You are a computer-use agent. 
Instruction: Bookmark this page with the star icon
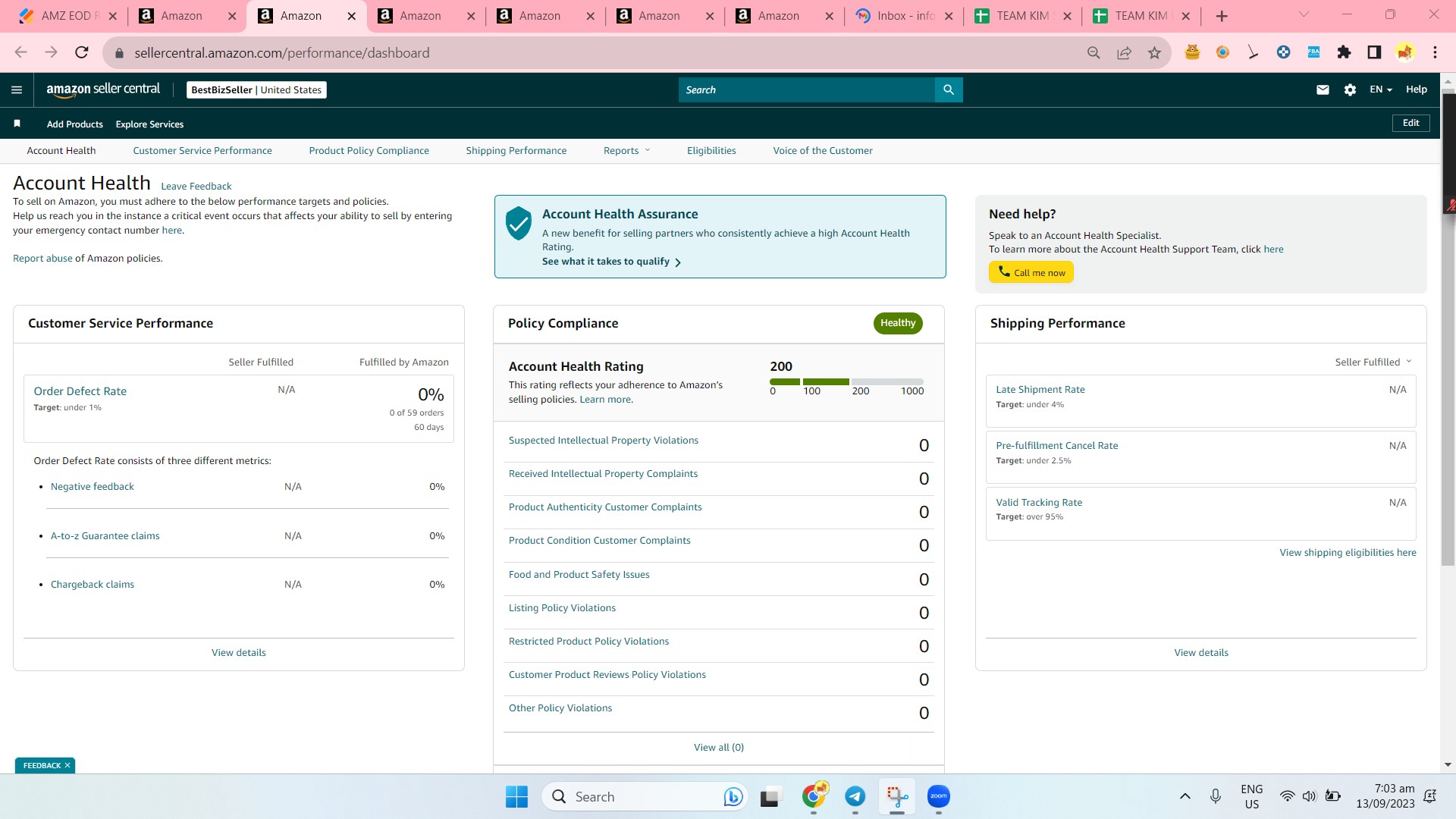pos(1154,52)
